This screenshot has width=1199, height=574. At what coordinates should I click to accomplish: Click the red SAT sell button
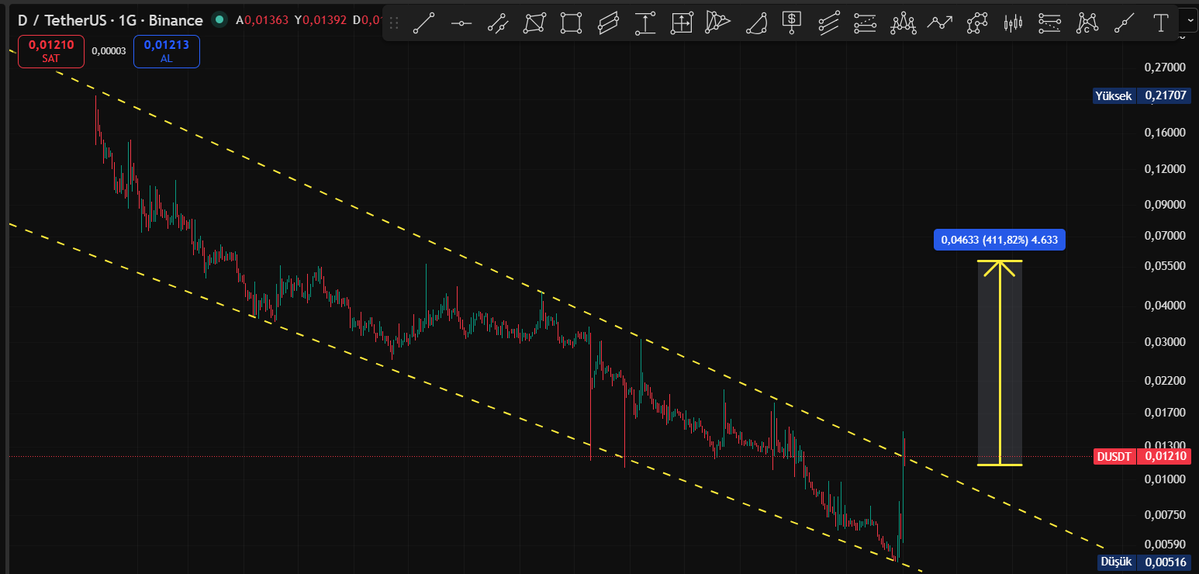point(51,53)
